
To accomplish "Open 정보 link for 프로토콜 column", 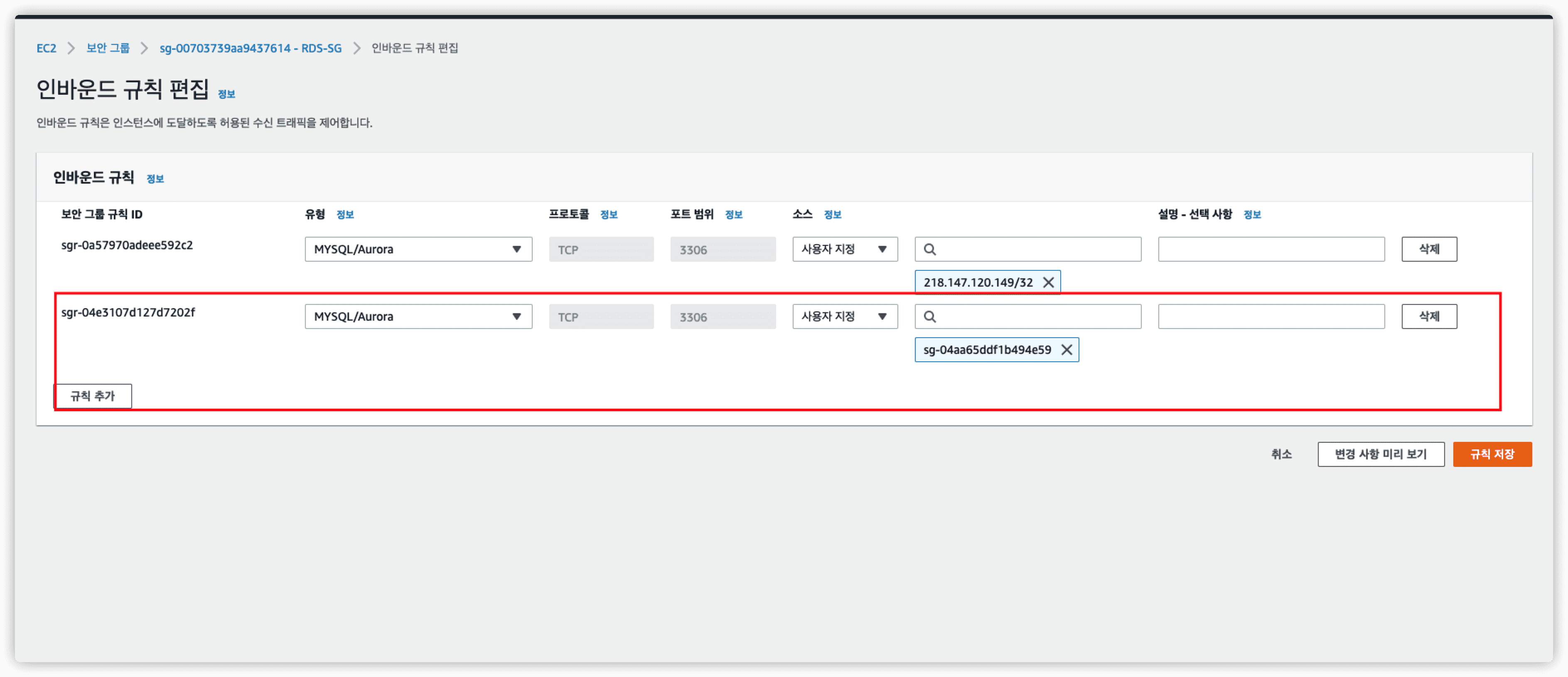I will click(x=609, y=214).
